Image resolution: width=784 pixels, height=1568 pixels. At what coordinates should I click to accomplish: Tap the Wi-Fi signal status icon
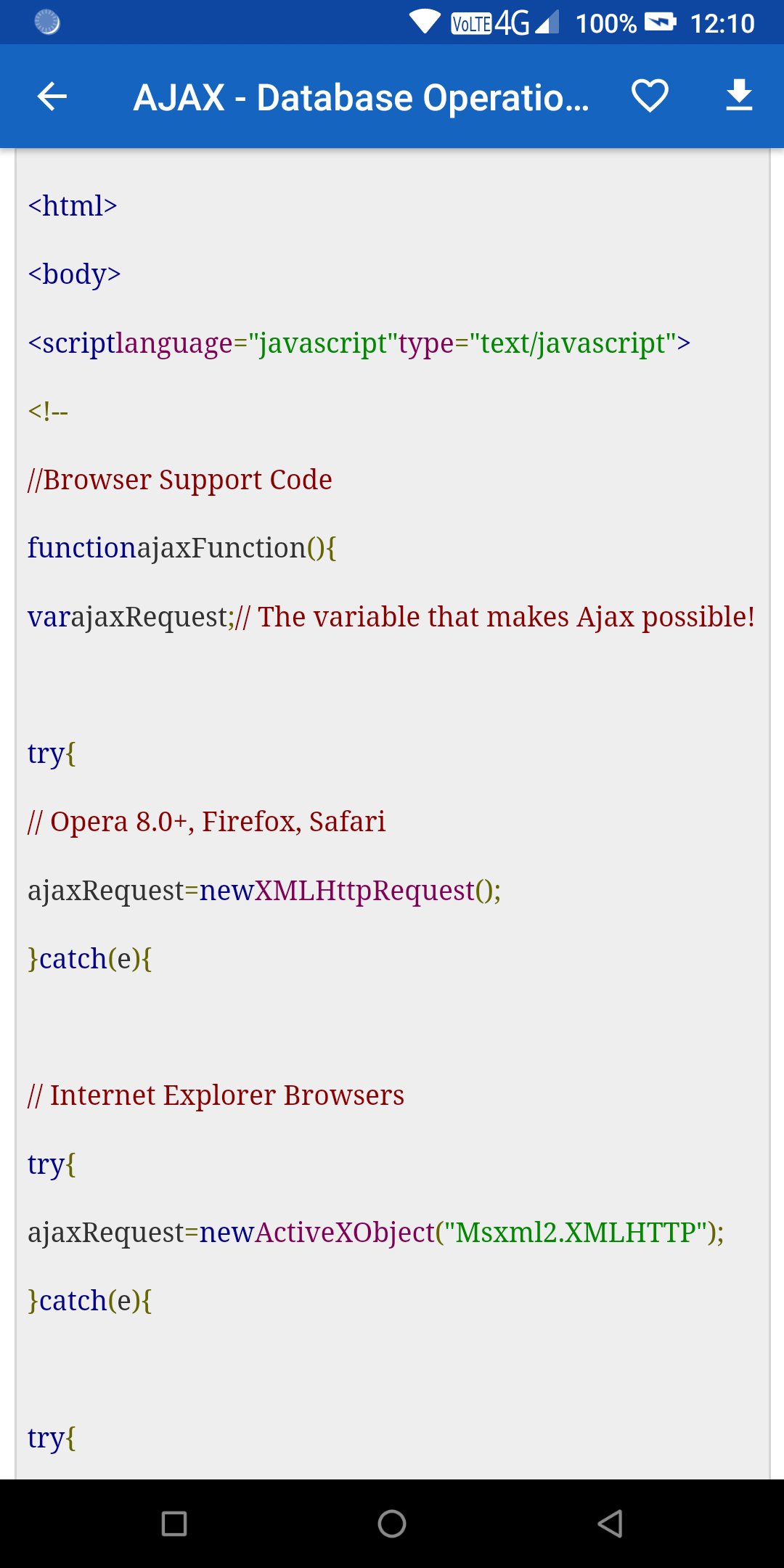(x=425, y=22)
